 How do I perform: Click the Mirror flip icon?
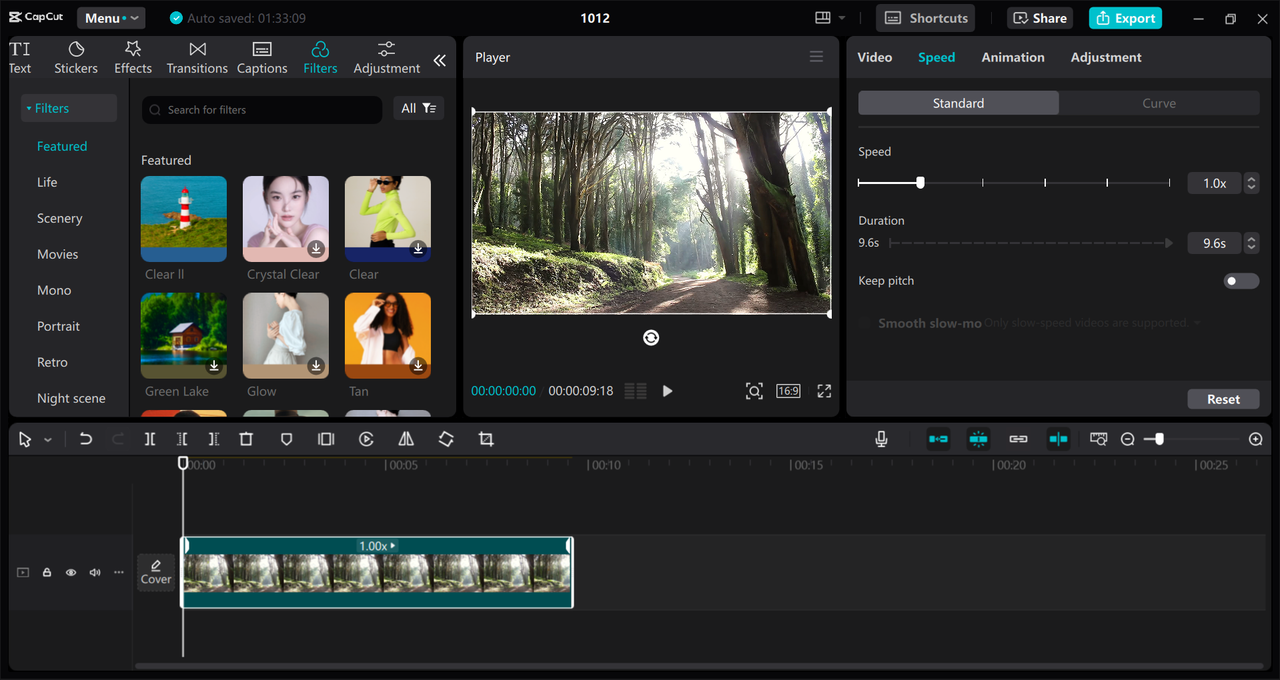coord(406,439)
